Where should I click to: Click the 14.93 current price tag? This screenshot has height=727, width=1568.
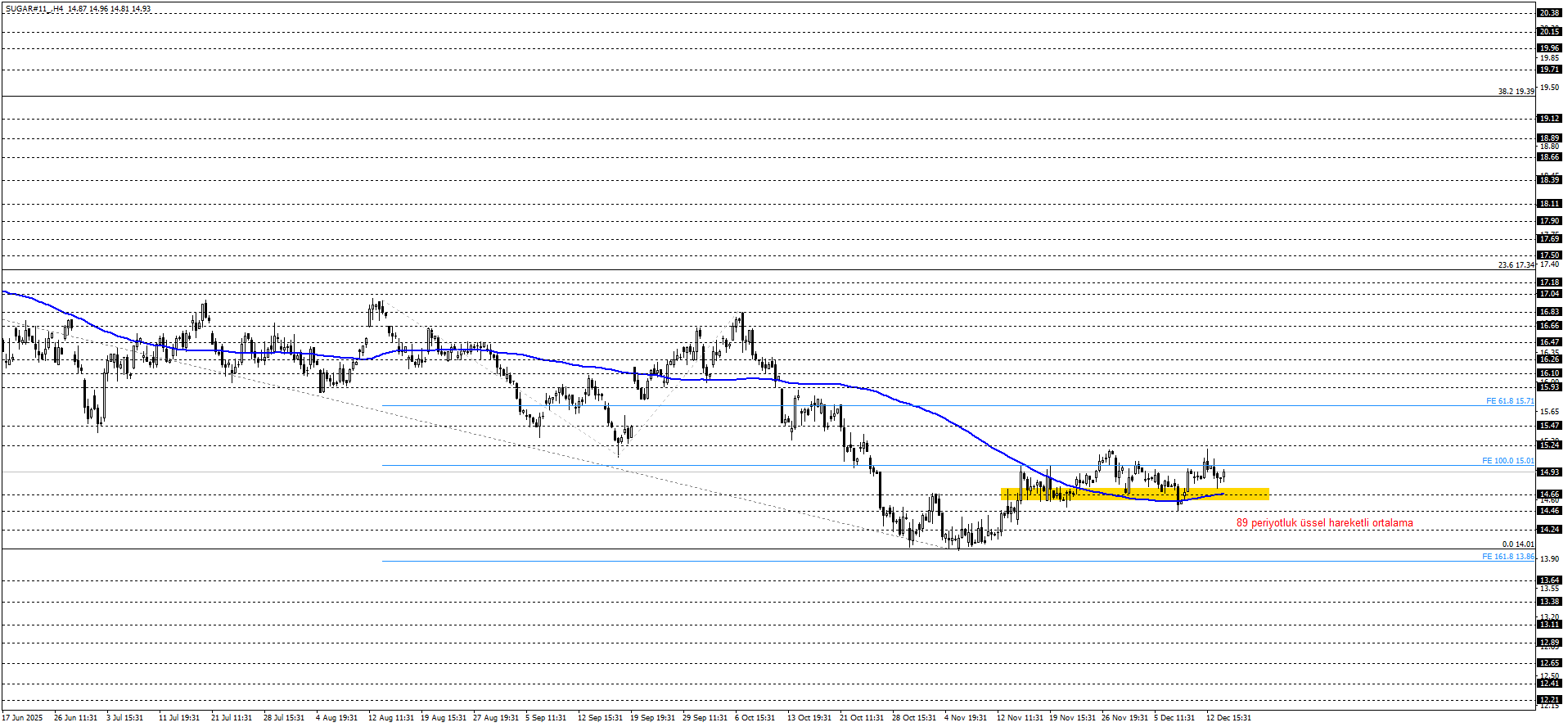click(1549, 472)
